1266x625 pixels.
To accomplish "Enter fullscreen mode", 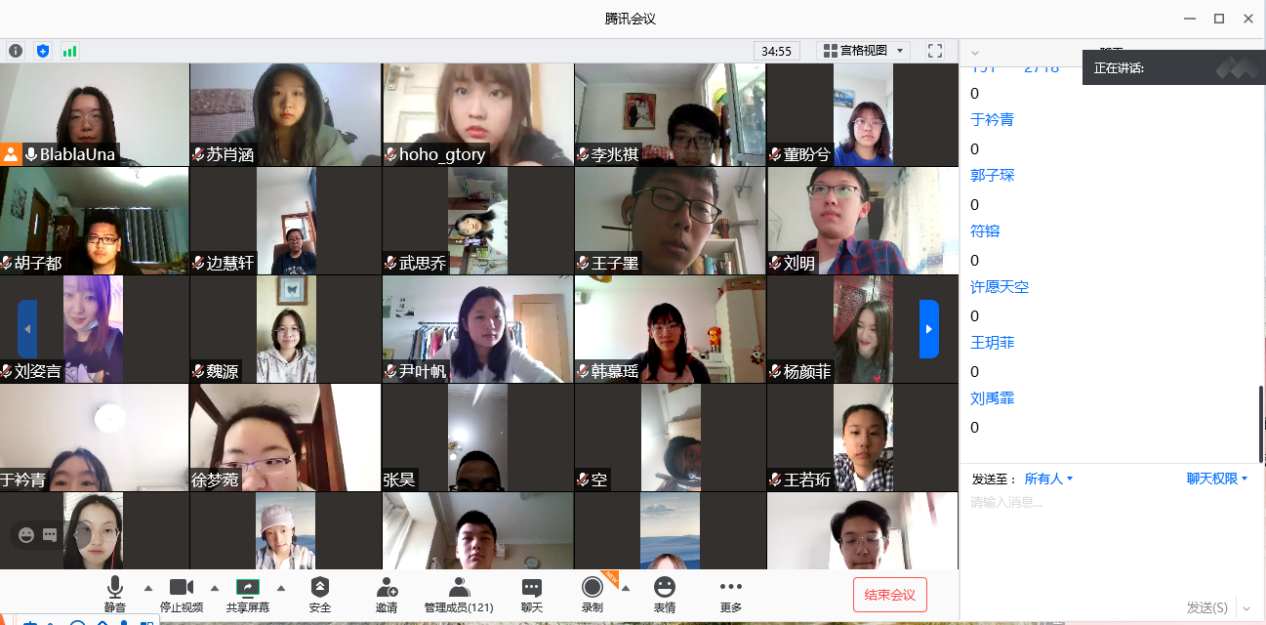I will pyautogui.click(x=935, y=50).
